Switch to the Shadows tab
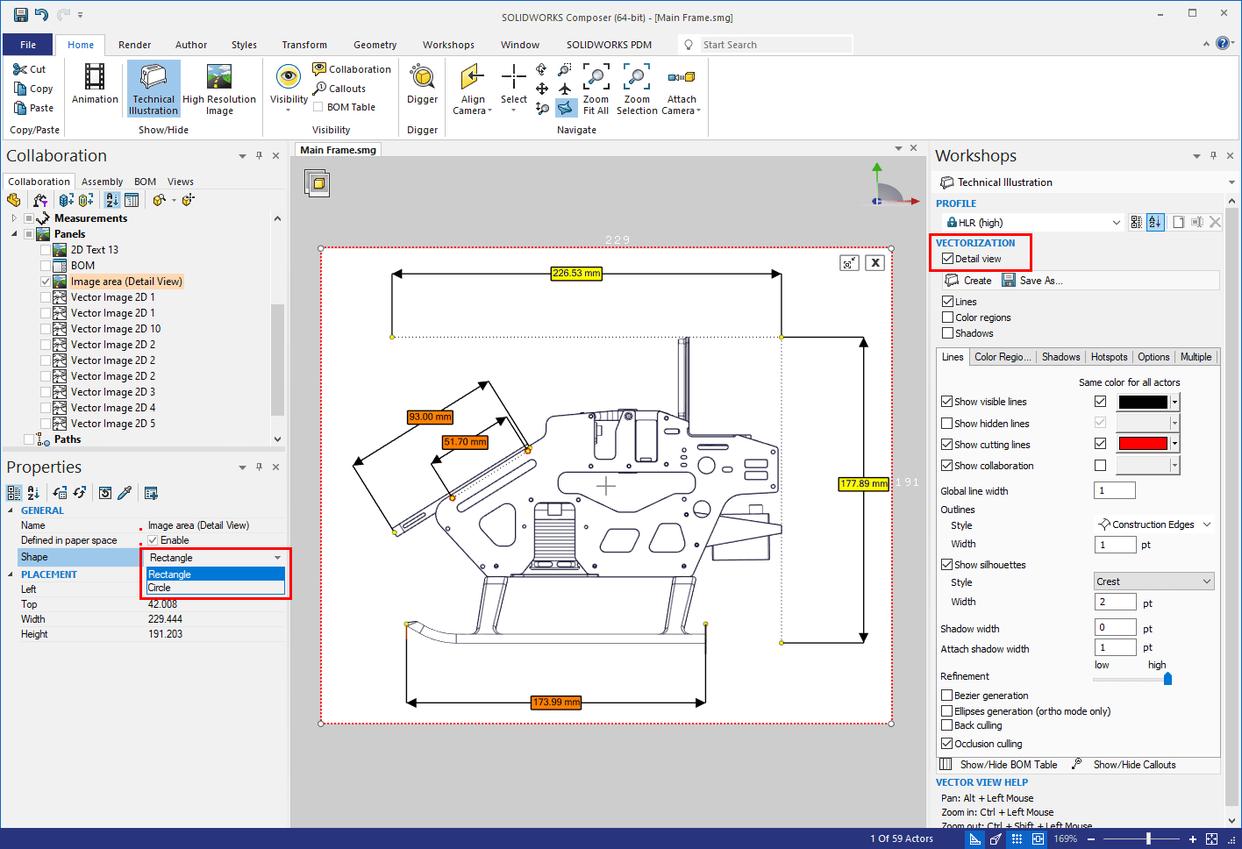 [1060, 356]
